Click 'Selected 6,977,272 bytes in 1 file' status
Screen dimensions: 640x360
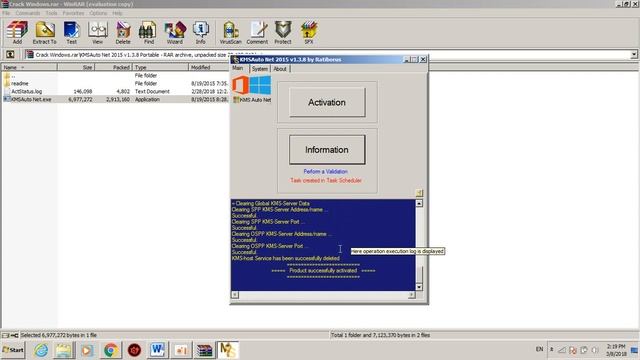tap(58, 335)
